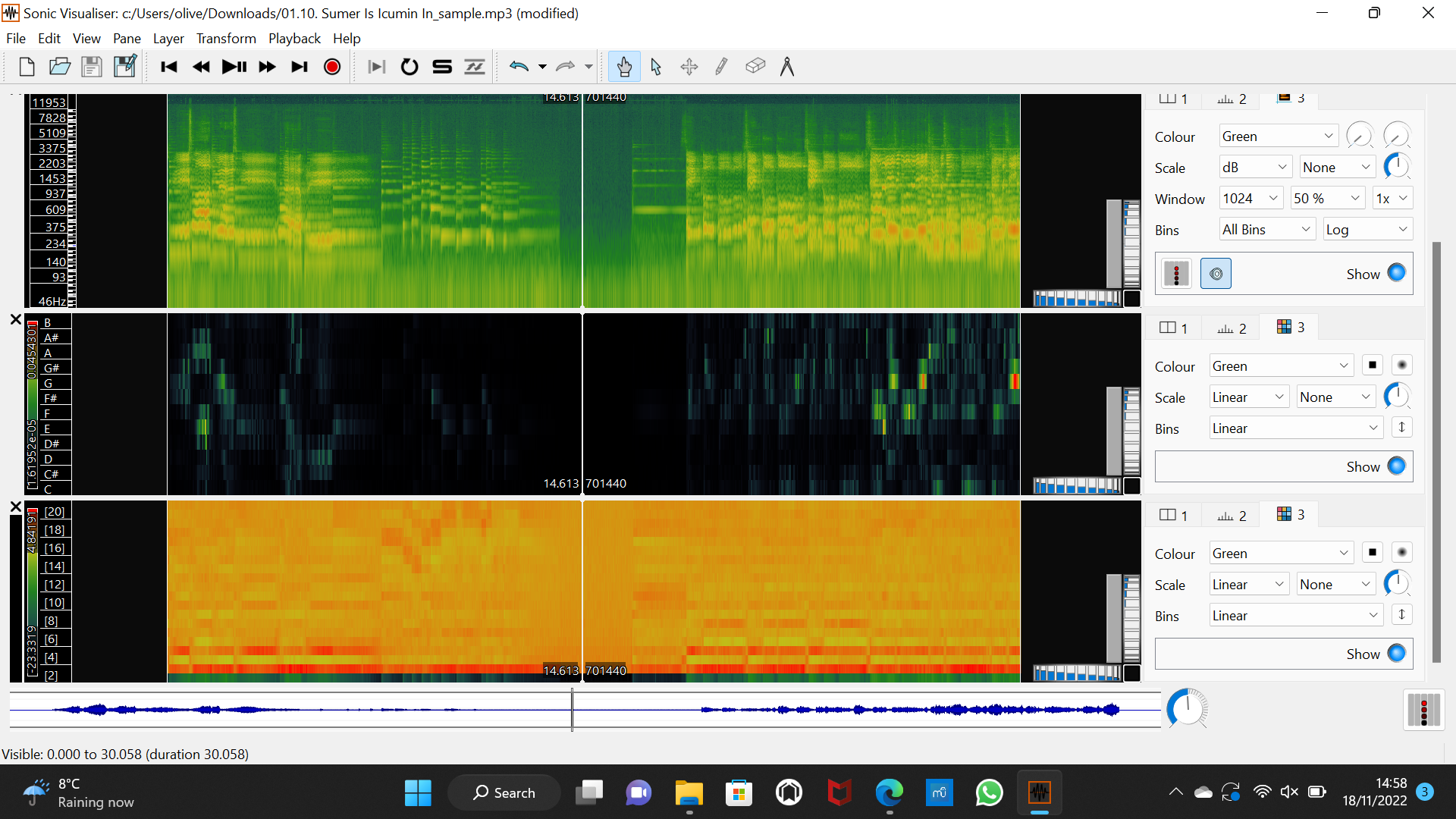Toggle play/pause playback
Image resolution: width=1456 pixels, height=819 pixels.
(234, 67)
